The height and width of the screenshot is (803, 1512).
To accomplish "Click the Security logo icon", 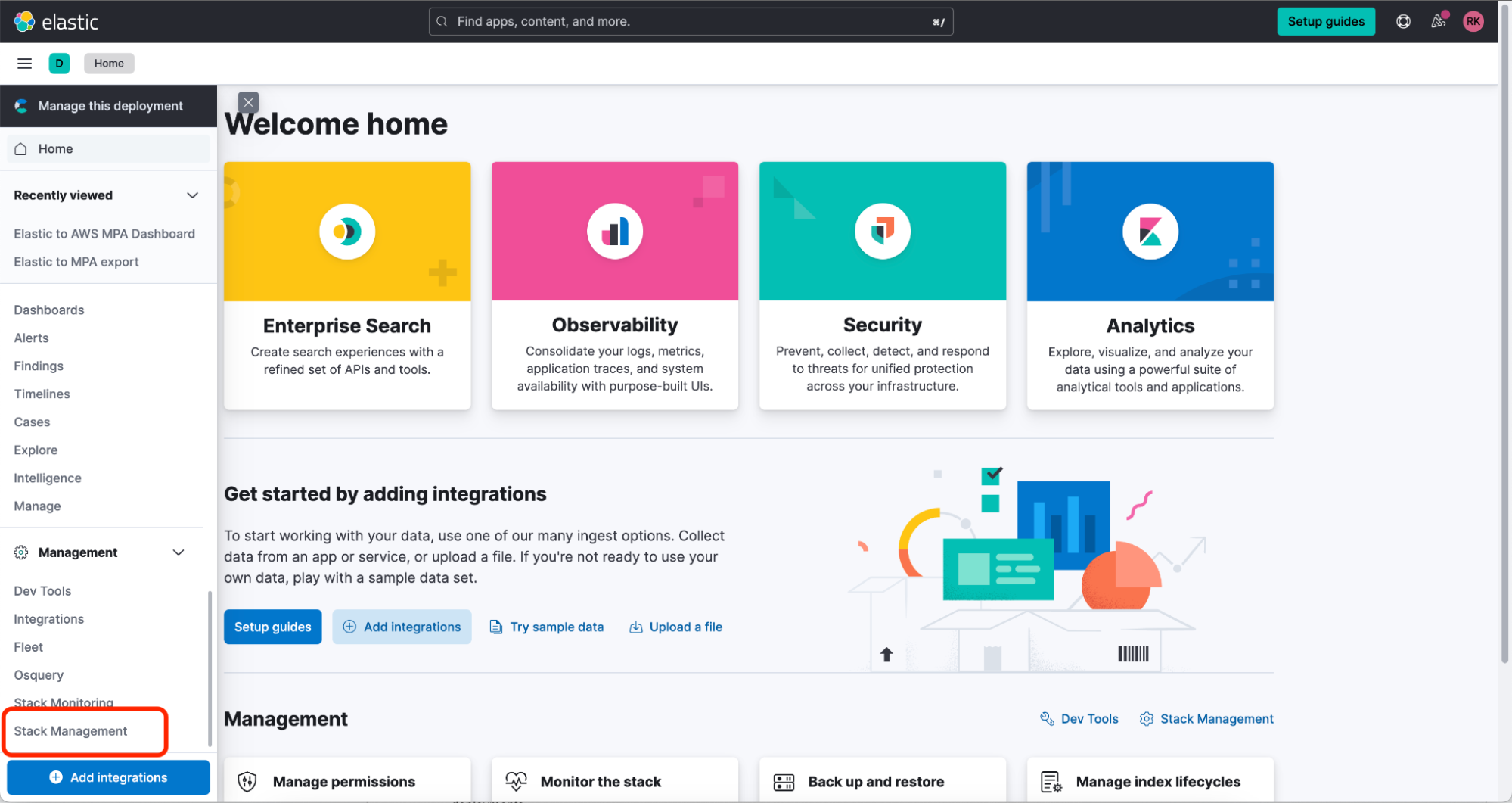I will pos(883,231).
